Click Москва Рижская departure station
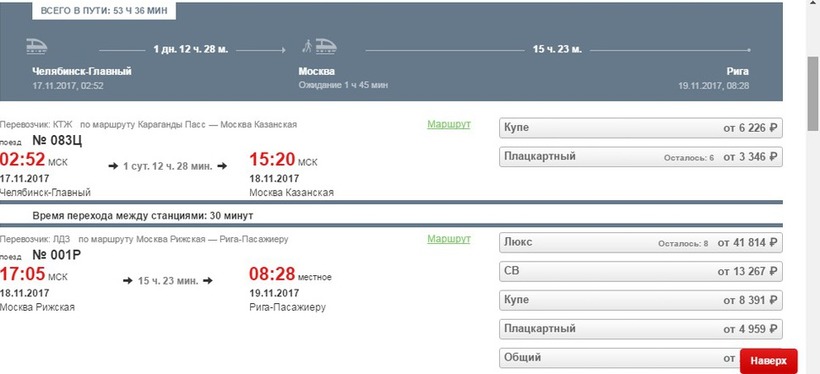 38,308
